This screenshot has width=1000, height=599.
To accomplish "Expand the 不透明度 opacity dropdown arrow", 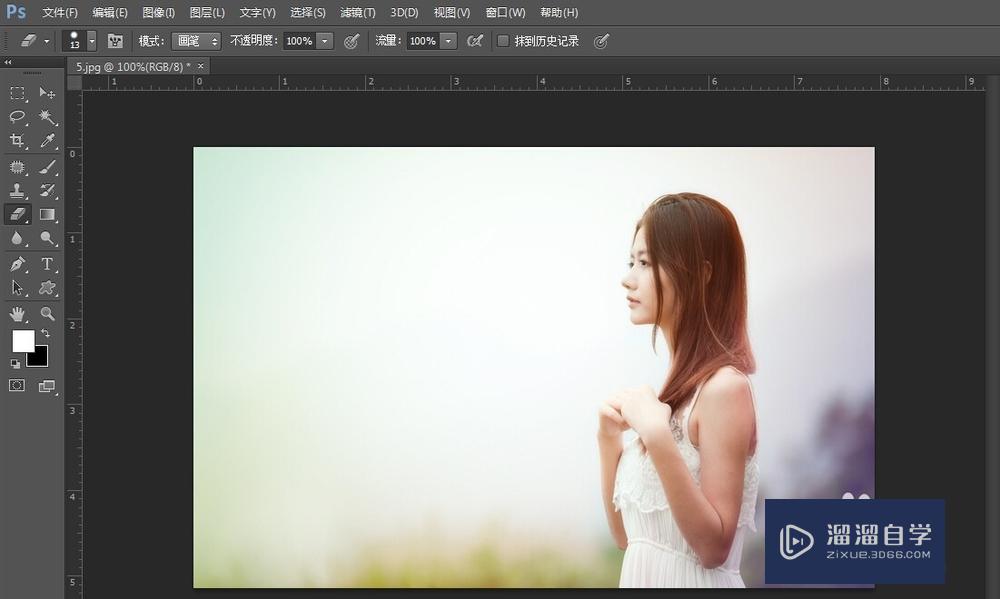I will coord(325,41).
